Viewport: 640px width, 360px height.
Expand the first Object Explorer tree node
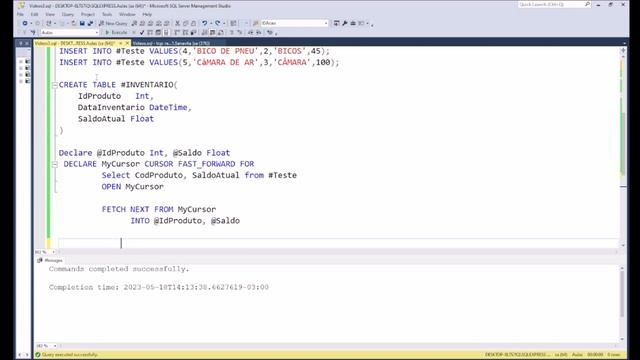click(21, 61)
